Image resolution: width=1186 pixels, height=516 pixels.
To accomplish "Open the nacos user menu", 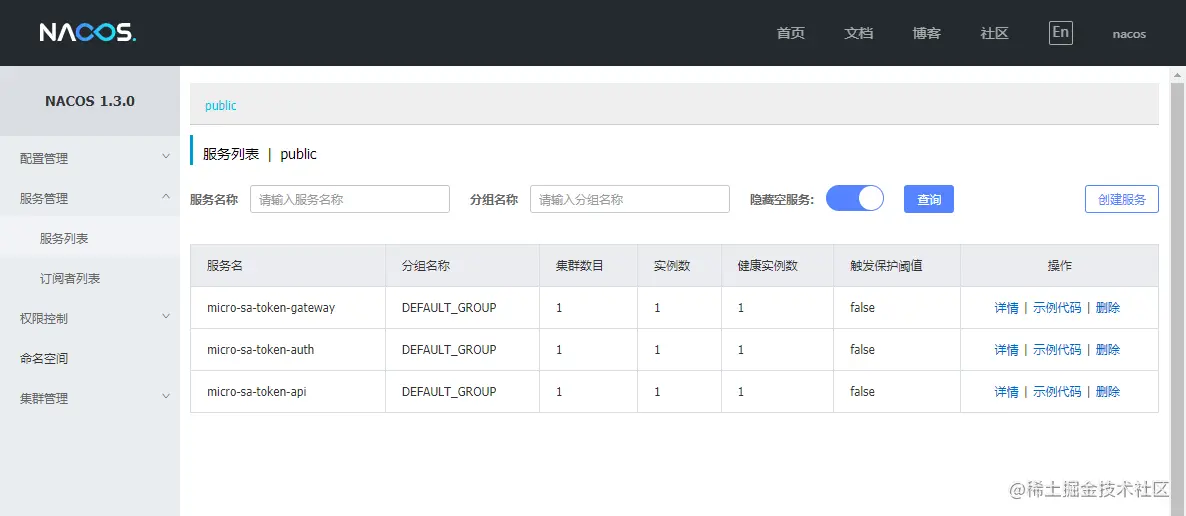I will click(x=1129, y=34).
